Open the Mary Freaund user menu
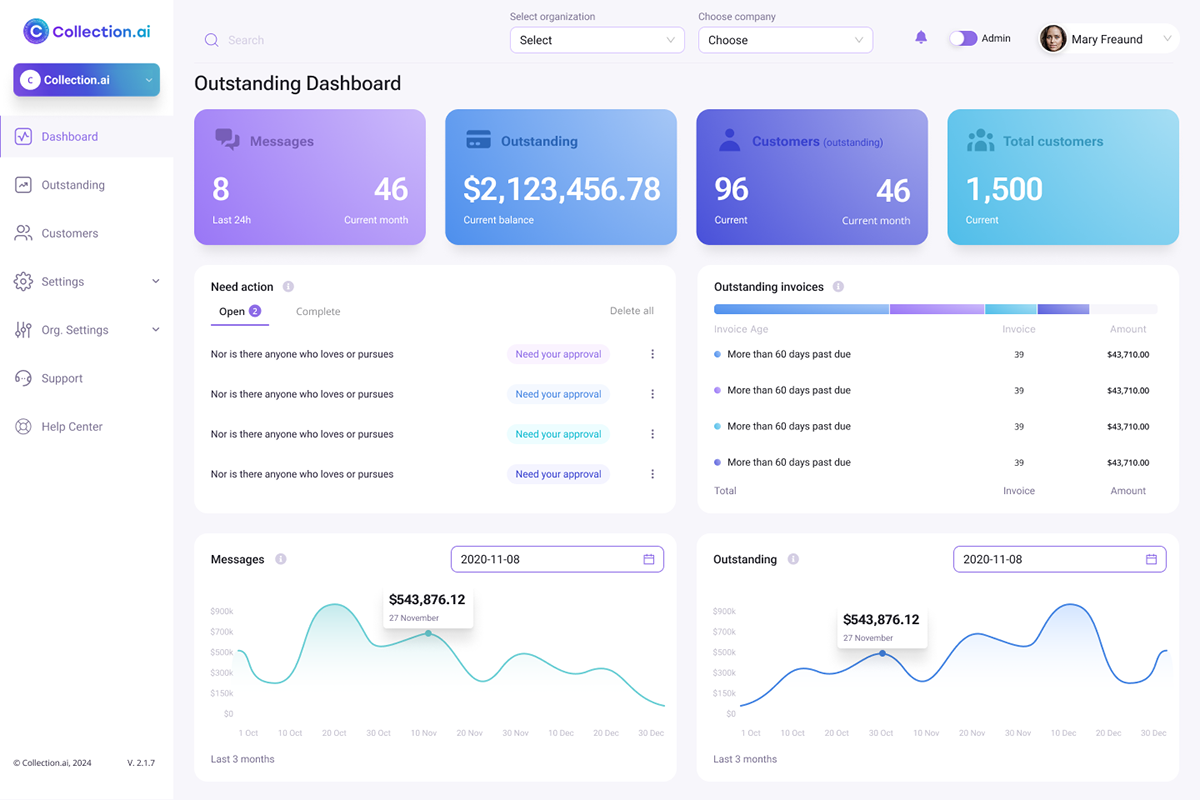The image size is (1200, 800). (x=1106, y=39)
